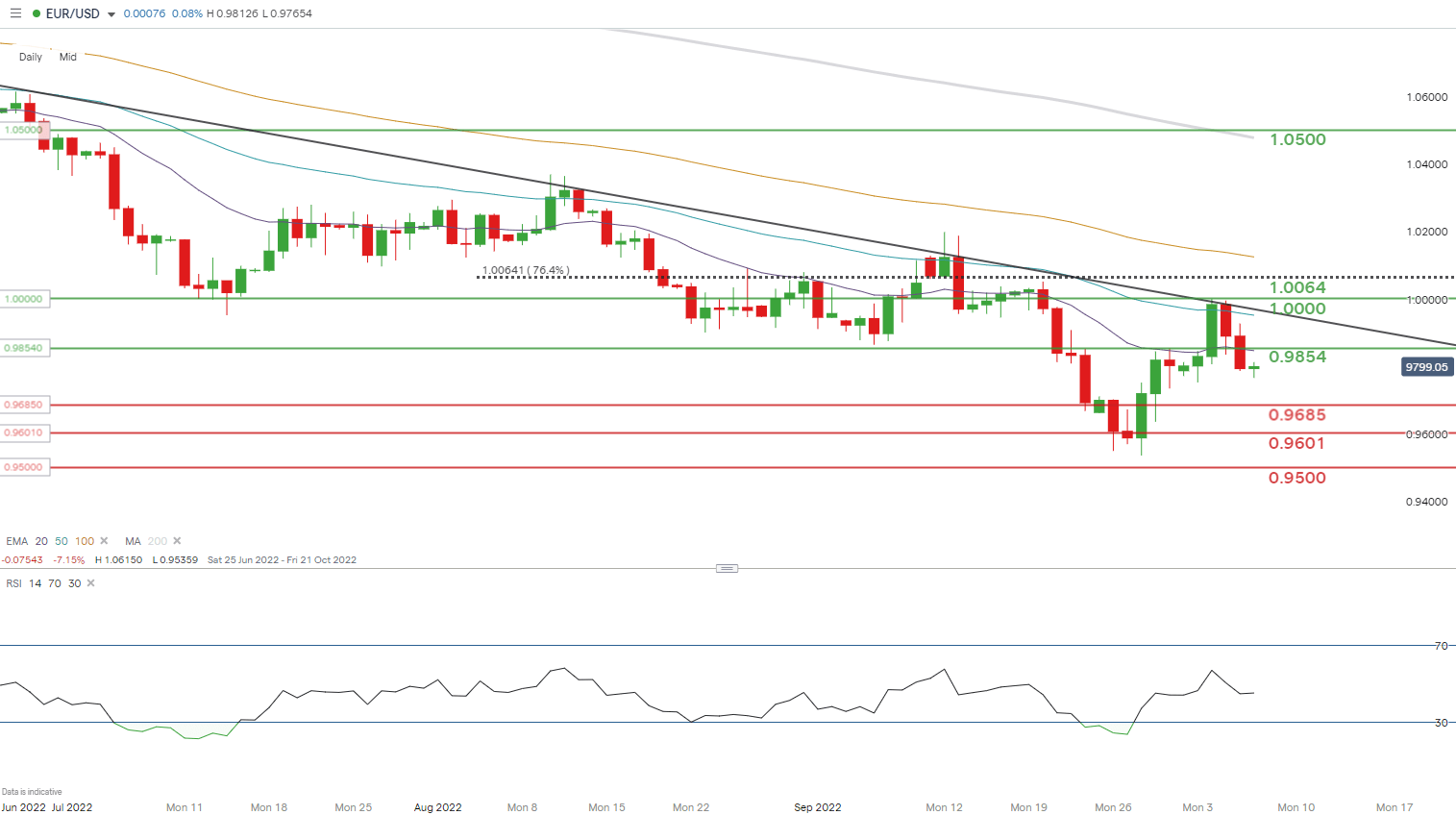Remove the EMA indicator with its X
Screen dimensions: 1456x815
tap(104, 541)
